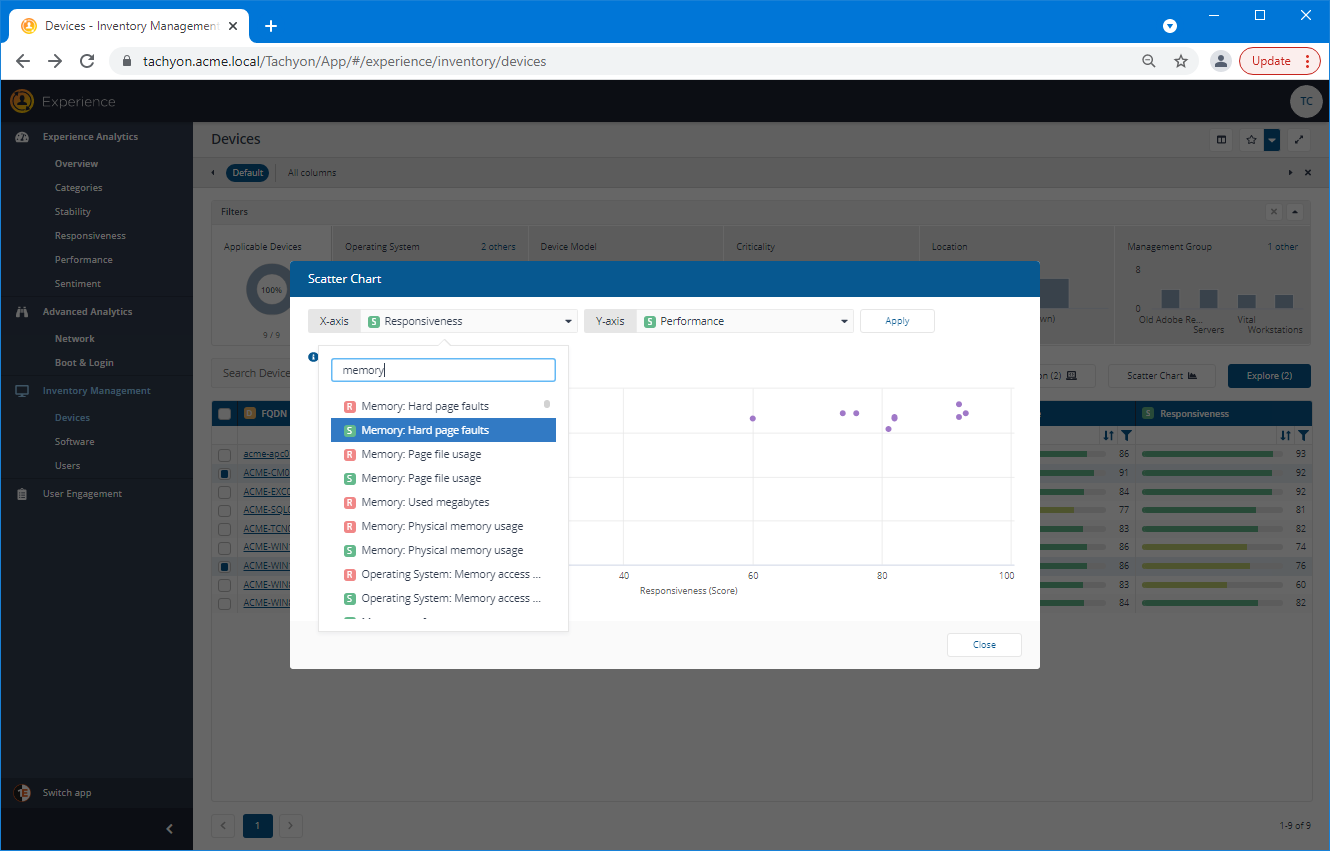Close the Scatter Chart dialog
This screenshot has height=851, width=1330.
984,645
